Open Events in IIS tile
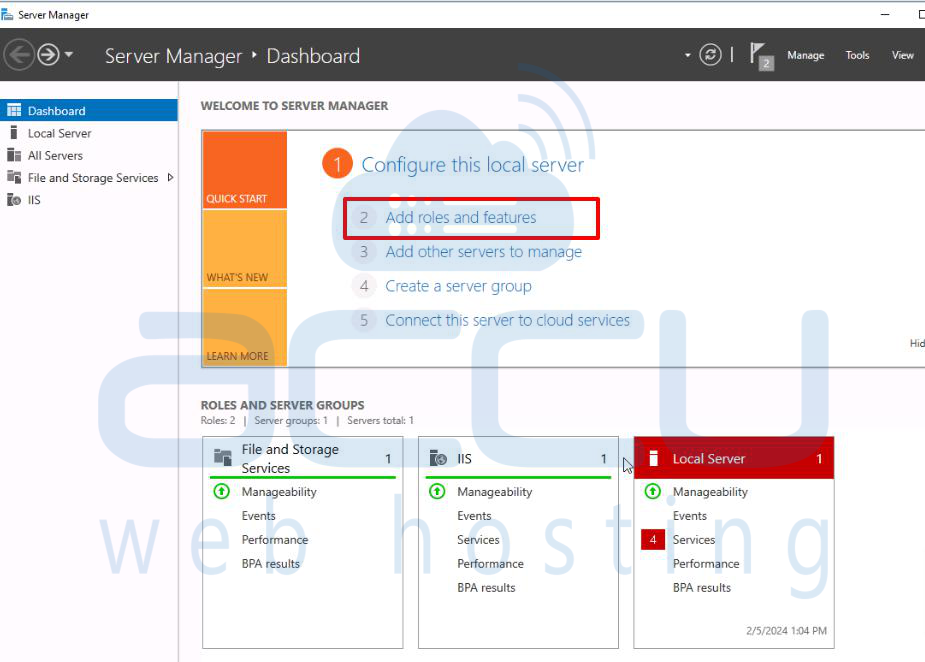This screenshot has width=925, height=662. point(474,516)
